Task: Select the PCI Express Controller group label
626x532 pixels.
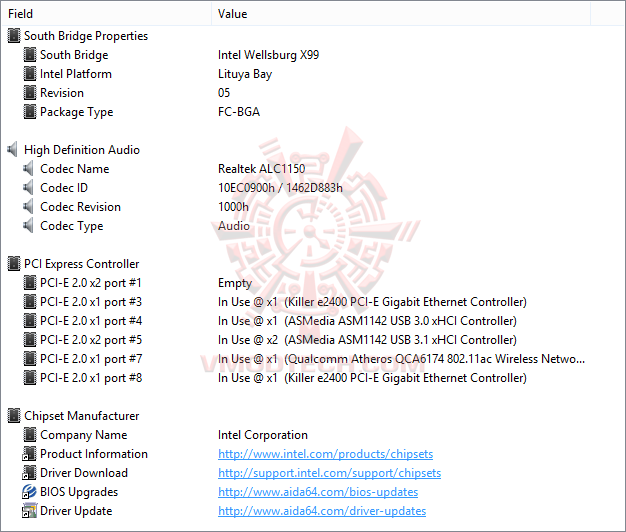Action: [81, 264]
